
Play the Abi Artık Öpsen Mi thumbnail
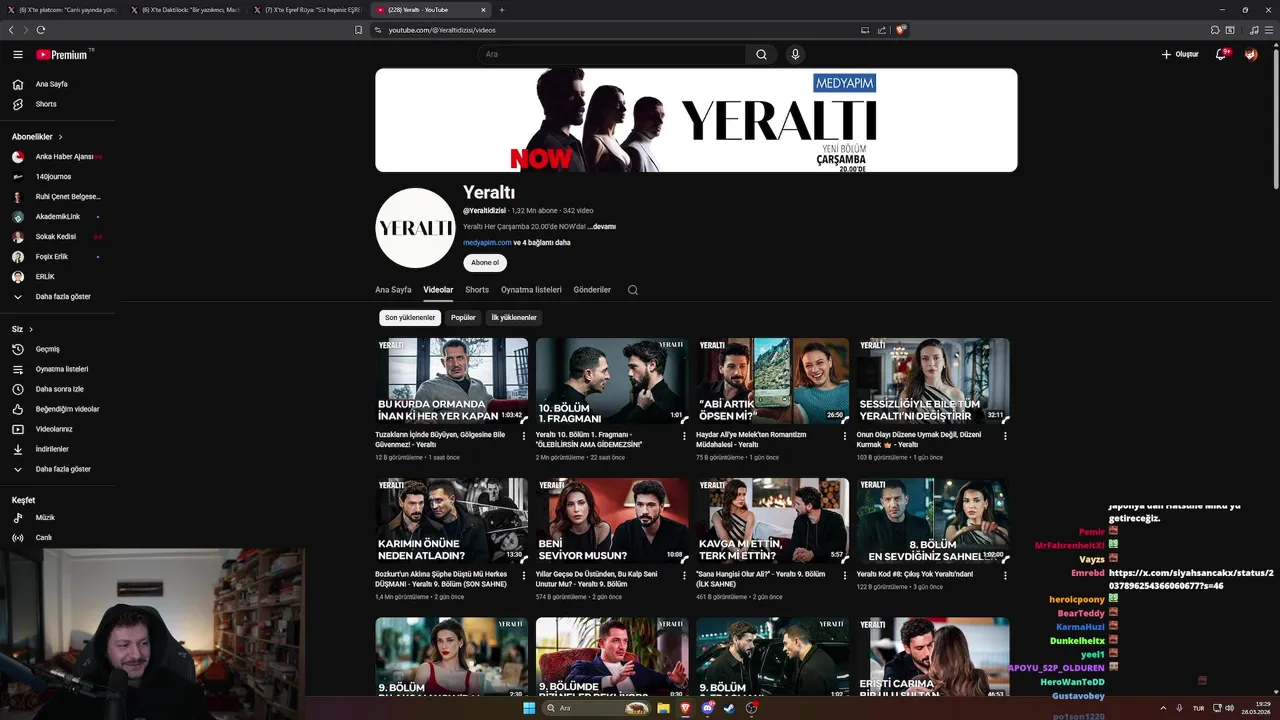point(772,381)
